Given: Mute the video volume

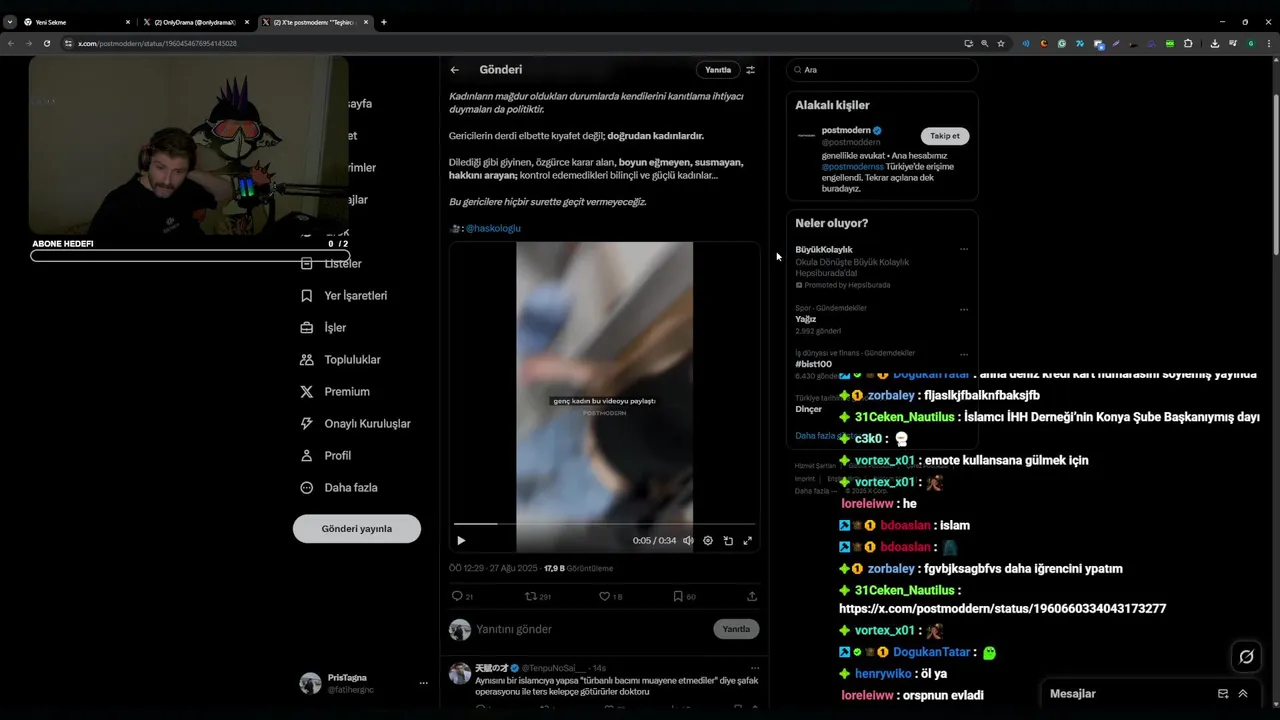Looking at the screenshot, I should point(688,540).
